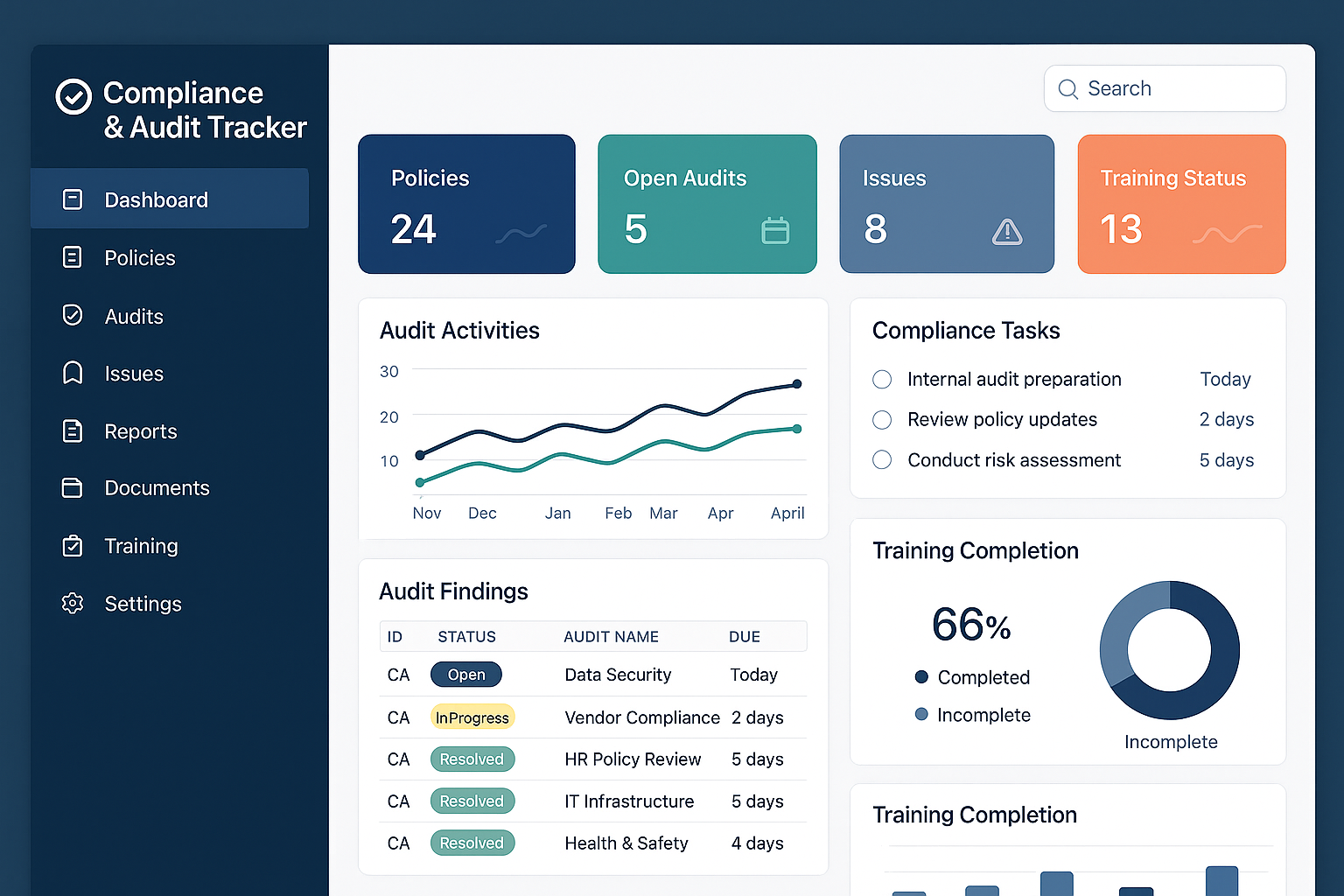This screenshot has width=1344, height=896.
Task: Click the Review policy updates task text
Action: (x=1002, y=420)
